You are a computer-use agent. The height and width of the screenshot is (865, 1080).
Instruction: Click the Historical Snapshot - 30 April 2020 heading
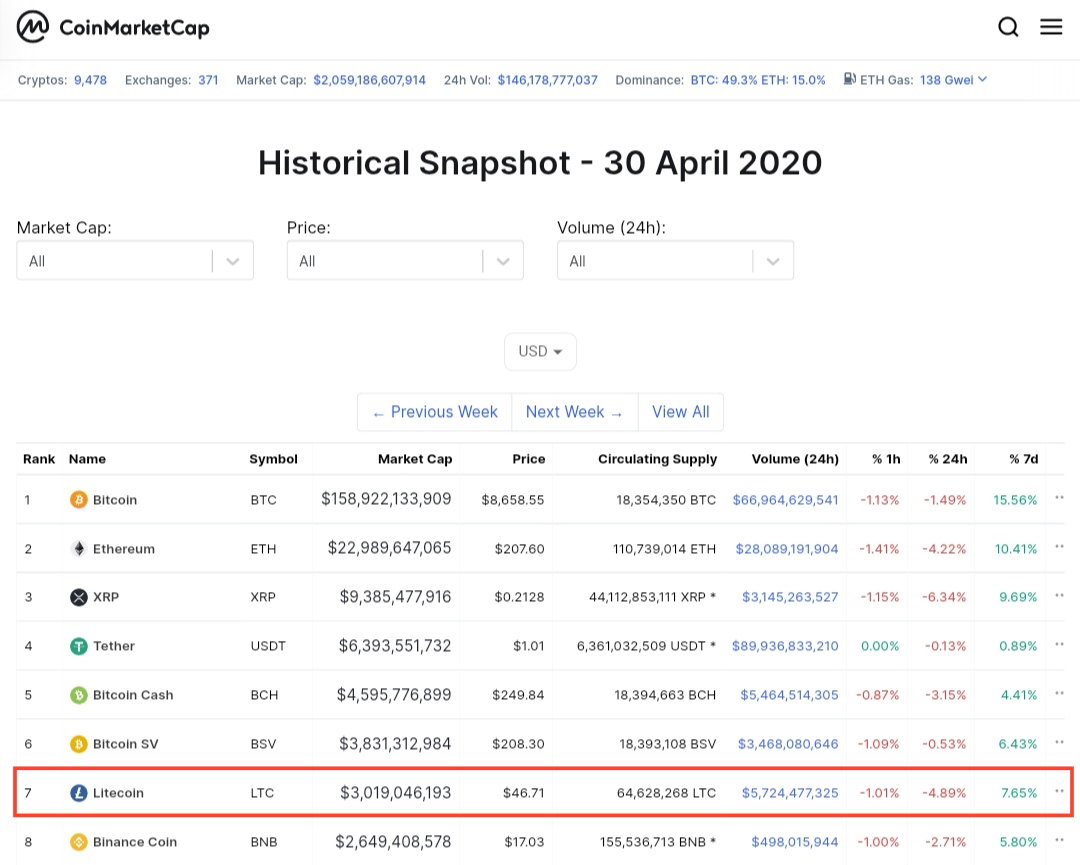(x=540, y=163)
